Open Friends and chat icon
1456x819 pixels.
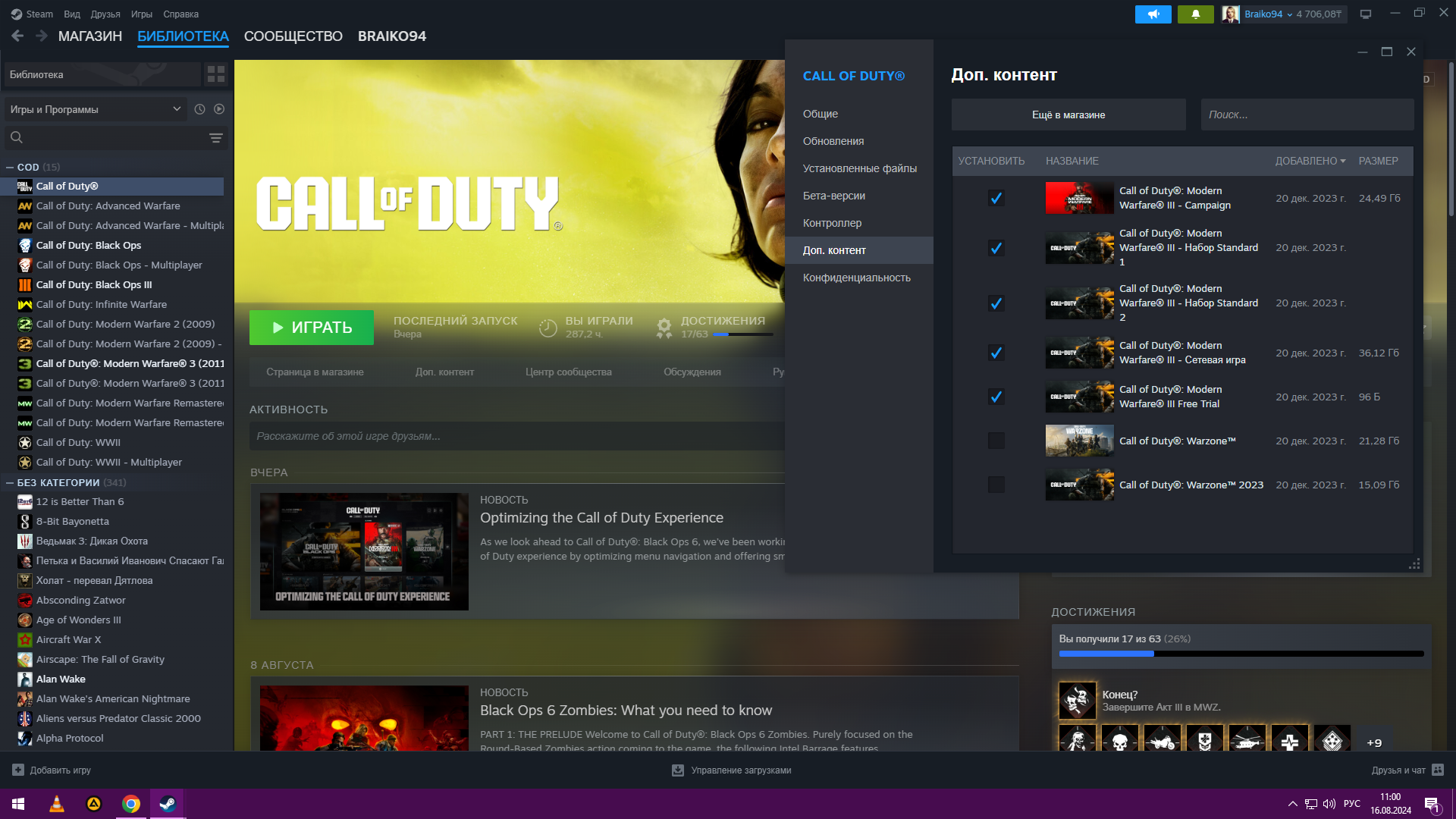[x=1438, y=770]
